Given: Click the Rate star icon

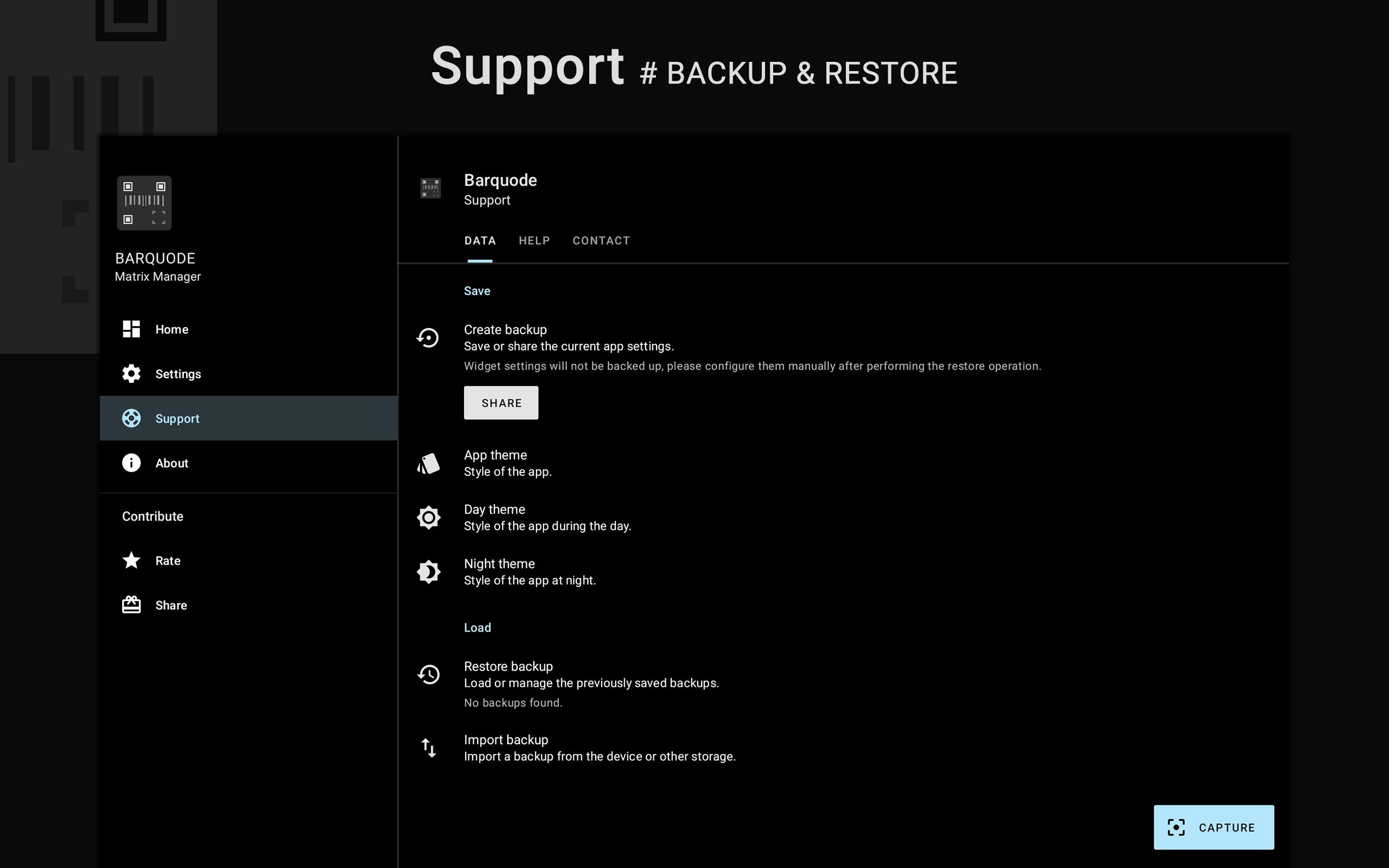Looking at the screenshot, I should click(x=131, y=560).
